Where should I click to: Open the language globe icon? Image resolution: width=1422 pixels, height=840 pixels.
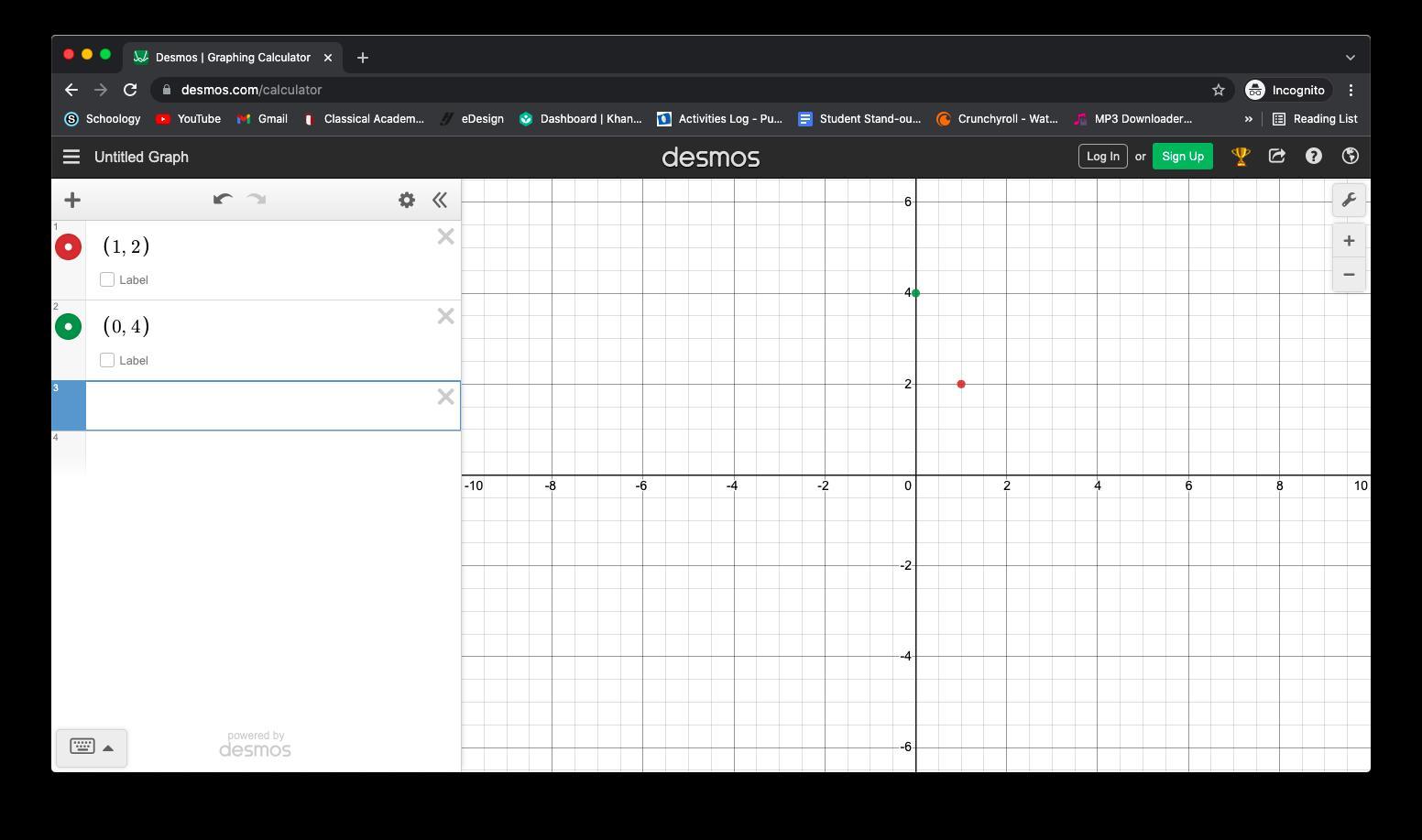1350,157
